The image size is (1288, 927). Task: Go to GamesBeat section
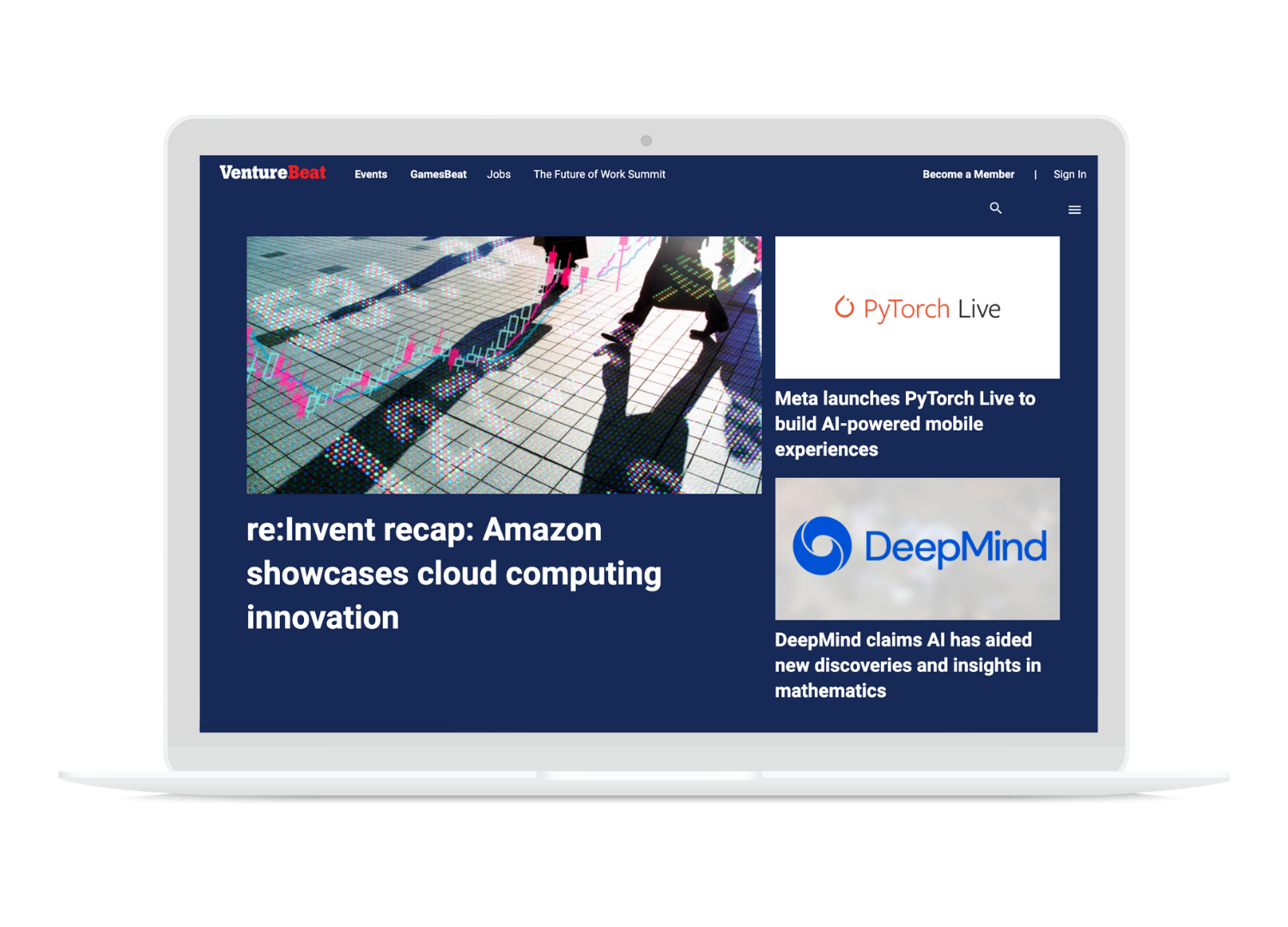pyautogui.click(x=438, y=174)
